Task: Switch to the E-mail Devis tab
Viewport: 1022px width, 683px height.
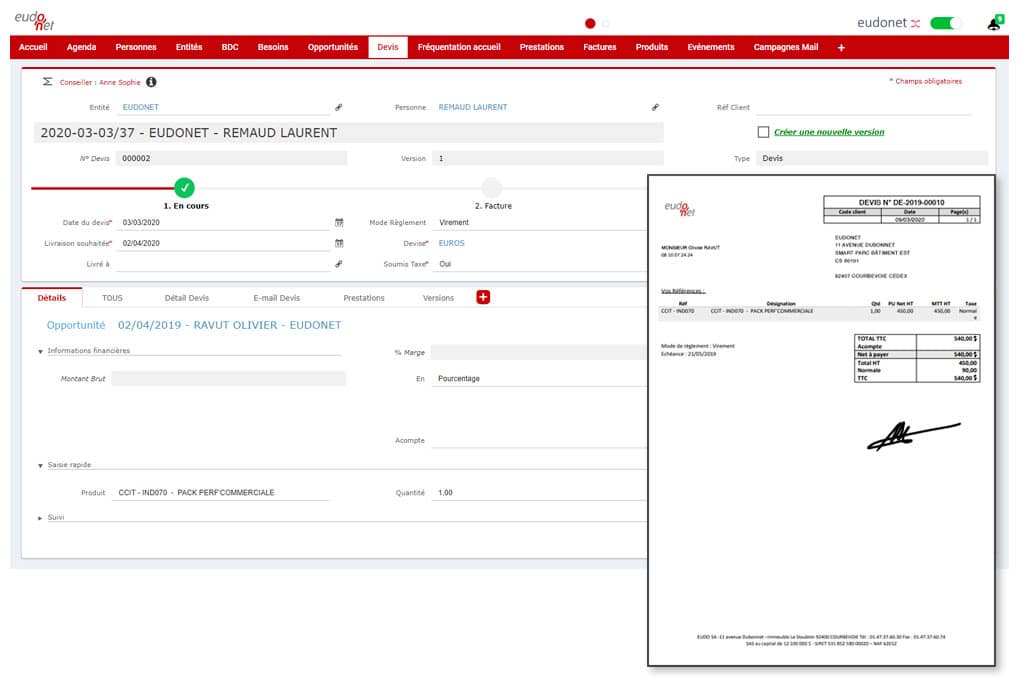Action: (x=277, y=298)
